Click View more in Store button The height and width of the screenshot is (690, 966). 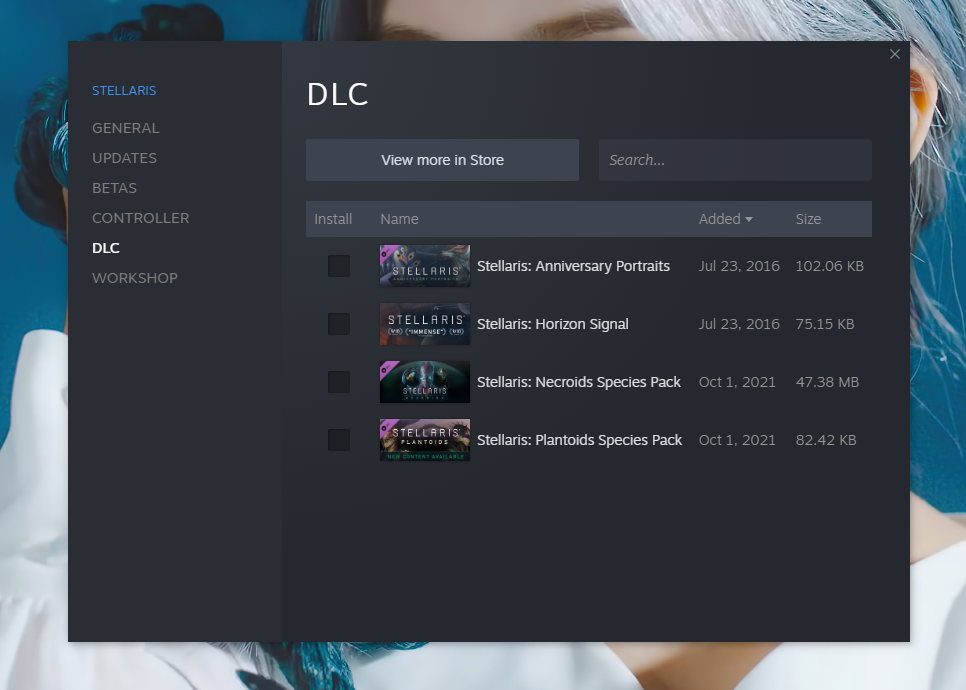coord(442,160)
